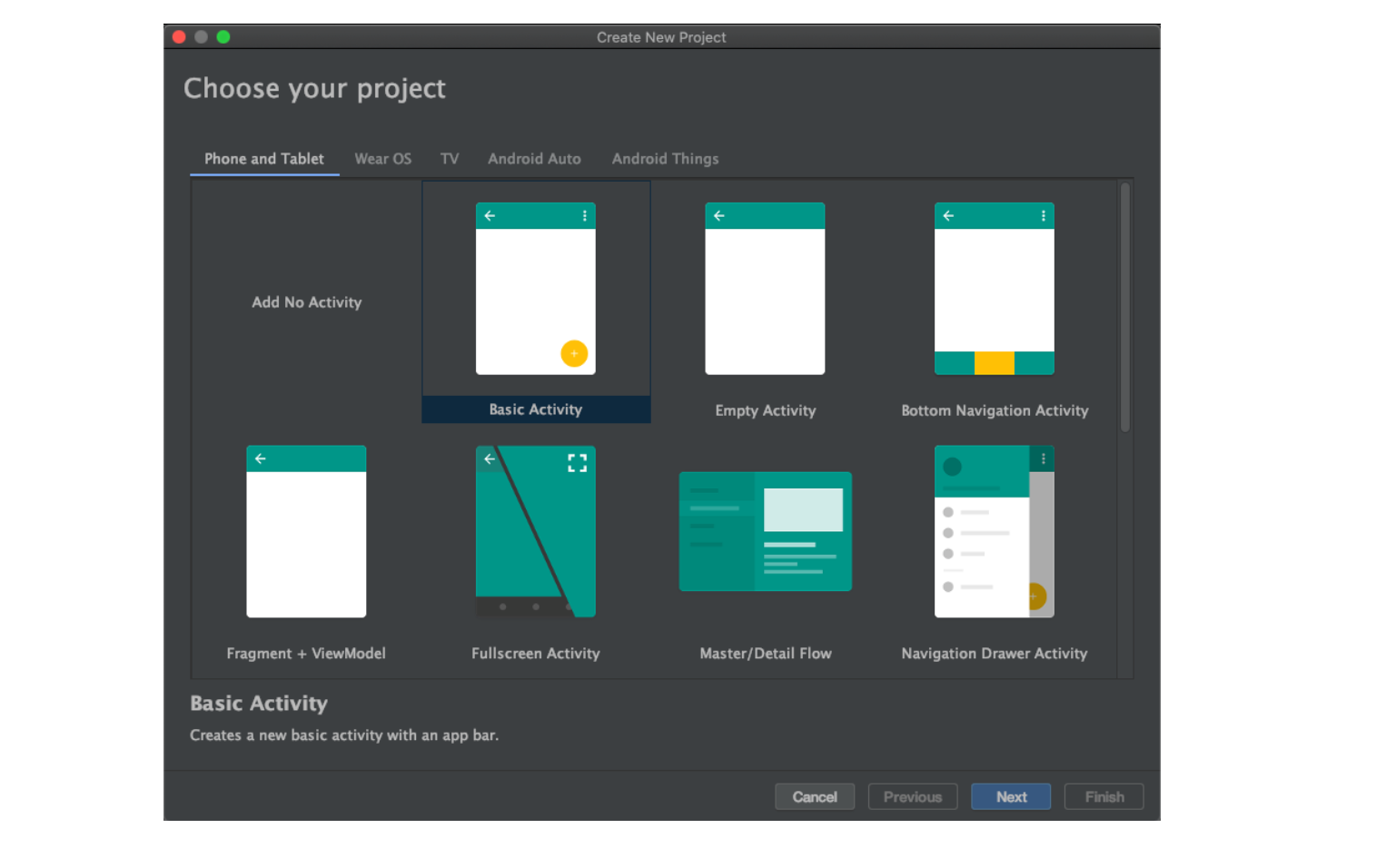Select the Fragment + ViewModel template thumbnail

[x=306, y=531]
